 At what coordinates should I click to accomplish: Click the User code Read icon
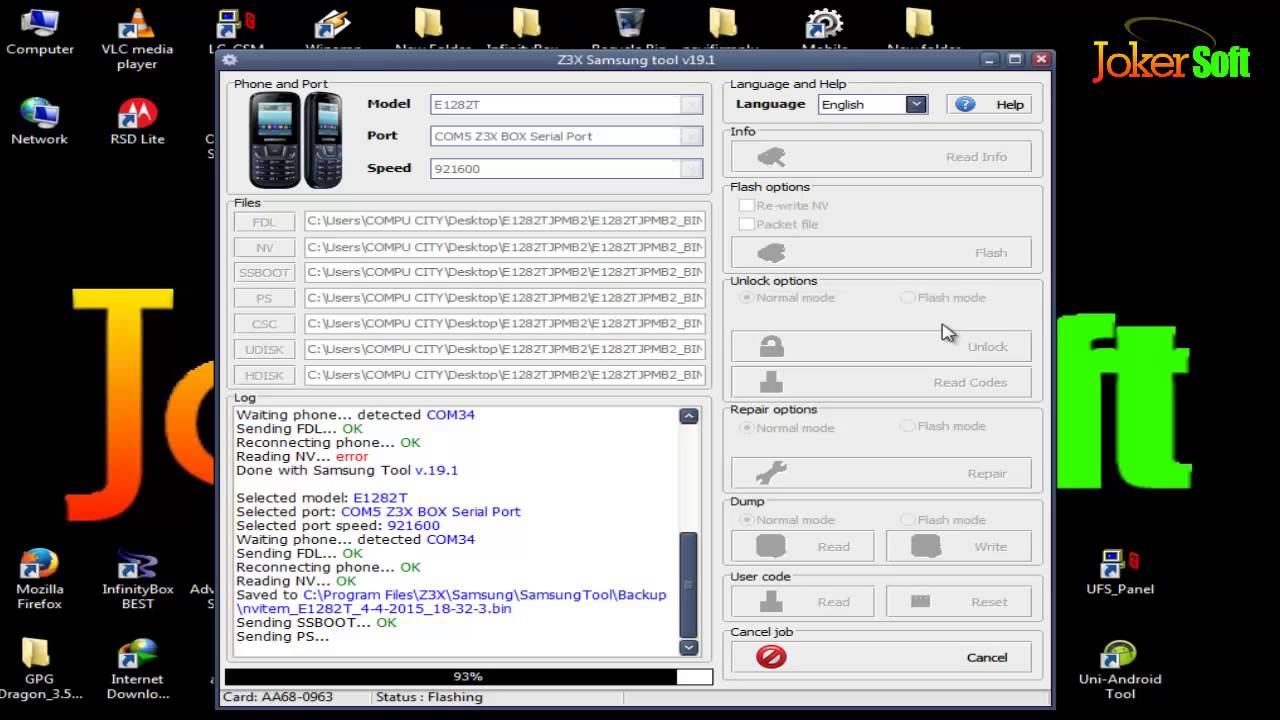771,601
